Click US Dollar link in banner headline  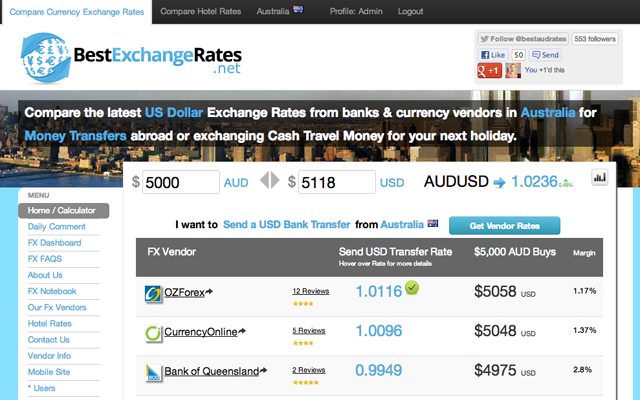(x=174, y=112)
